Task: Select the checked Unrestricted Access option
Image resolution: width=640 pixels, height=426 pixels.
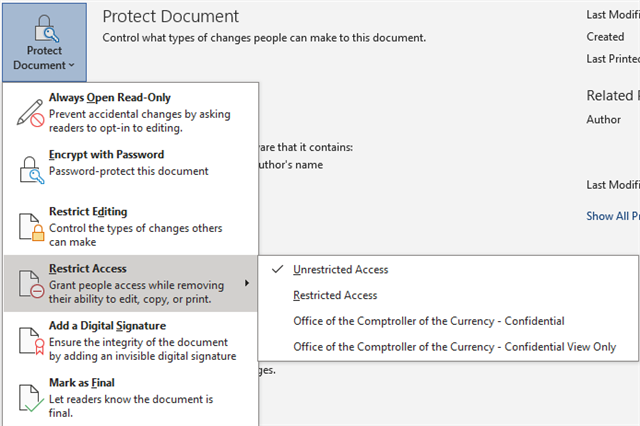Action: (x=340, y=269)
